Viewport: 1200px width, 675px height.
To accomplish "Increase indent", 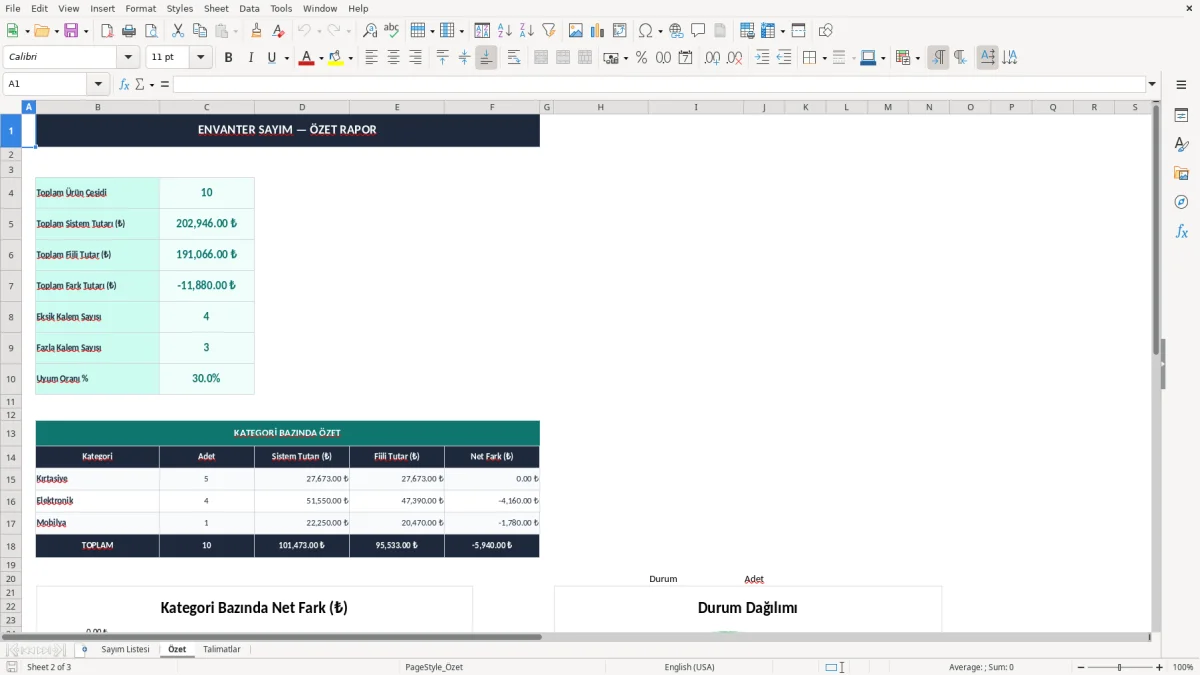I will pyautogui.click(x=762, y=58).
